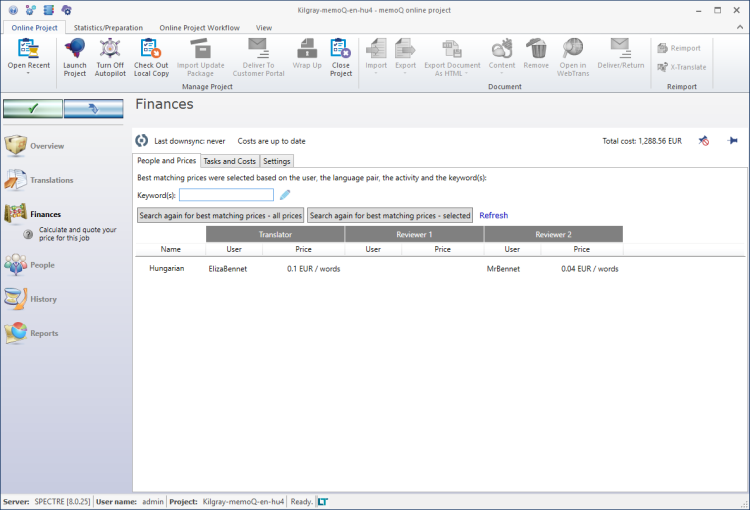This screenshot has width=750, height=510.
Task: Click the pin icon at top right
Action: pyautogui.click(x=732, y=141)
